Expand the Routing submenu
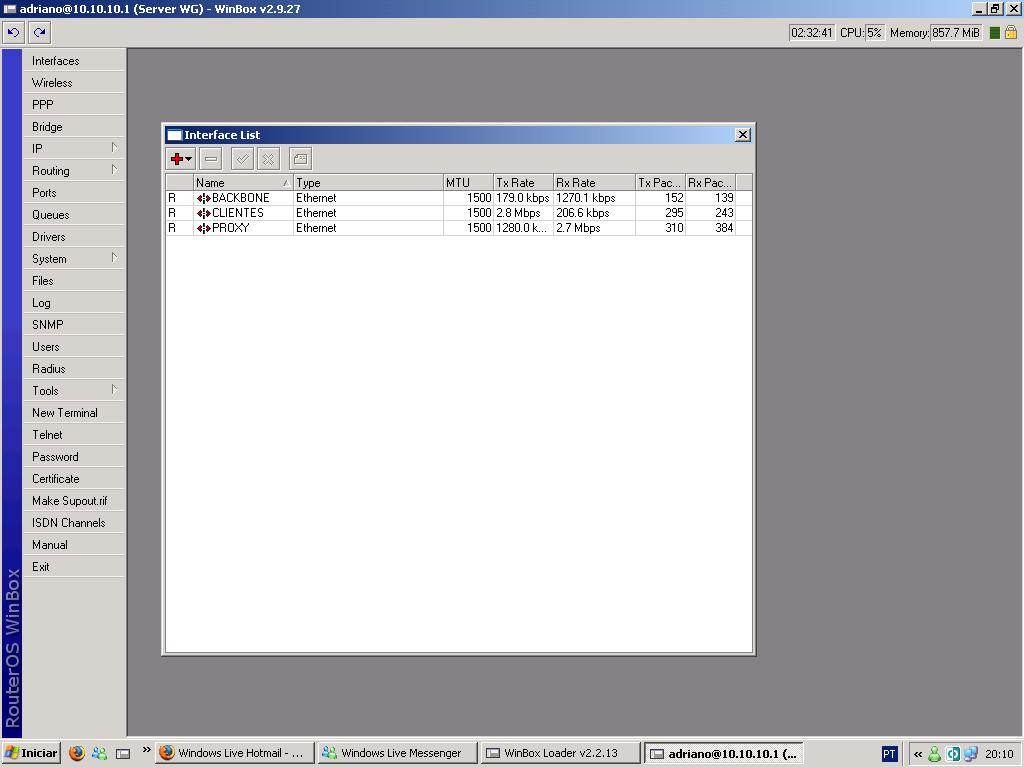Image resolution: width=1024 pixels, height=768 pixels. pyautogui.click(x=74, y=170)
